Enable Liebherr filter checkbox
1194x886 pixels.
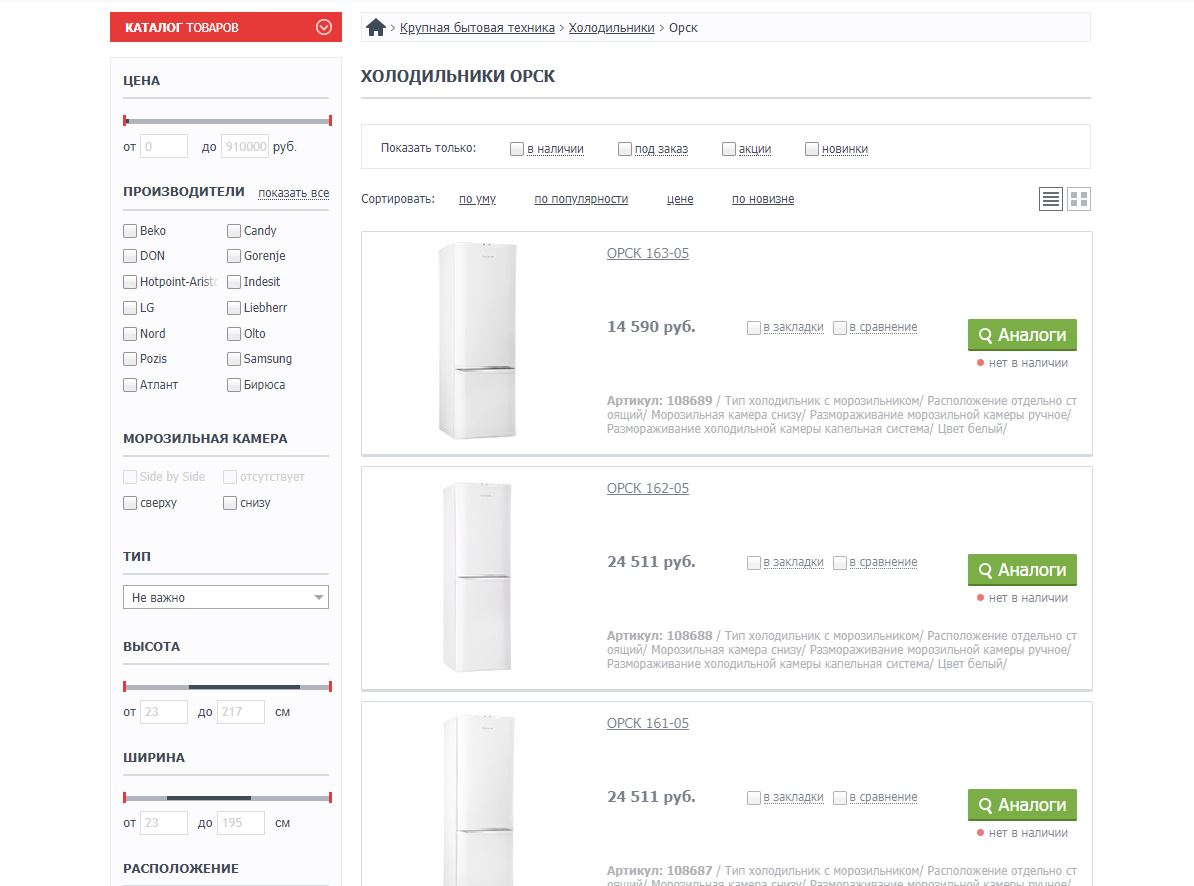[234, 308]
